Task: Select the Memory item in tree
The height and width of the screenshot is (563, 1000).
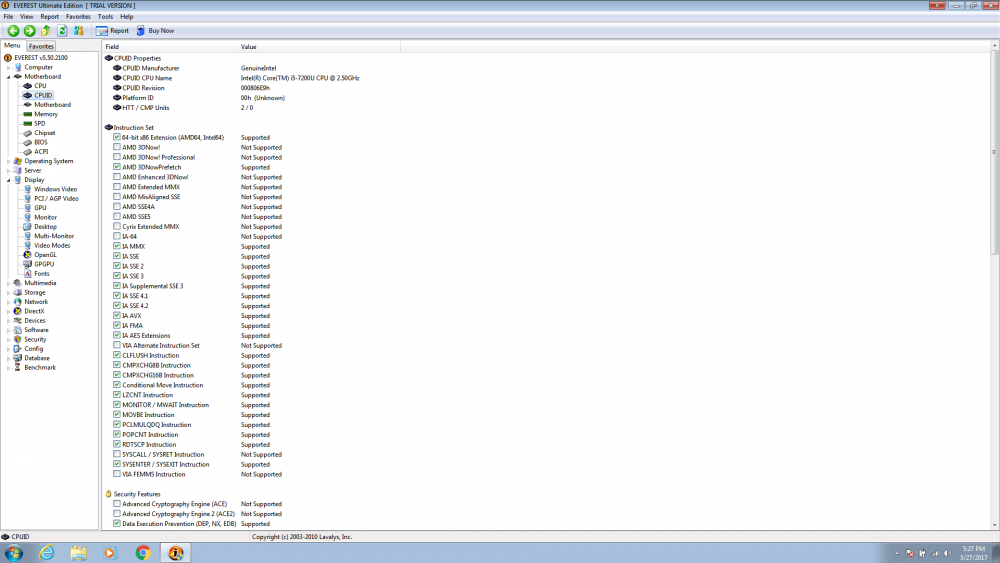Action: [46, 114]
